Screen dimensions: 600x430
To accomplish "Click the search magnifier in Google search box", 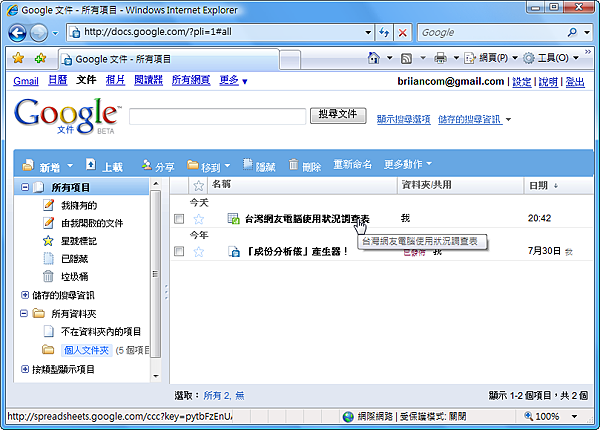I will pos(572,33).
